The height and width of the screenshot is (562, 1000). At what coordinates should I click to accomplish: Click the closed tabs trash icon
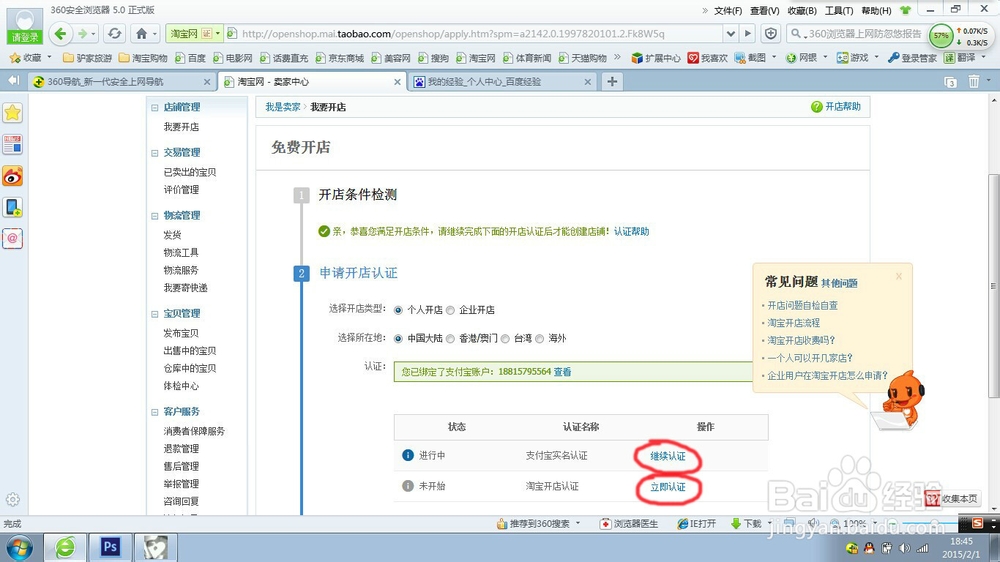[x=974, y=82]
